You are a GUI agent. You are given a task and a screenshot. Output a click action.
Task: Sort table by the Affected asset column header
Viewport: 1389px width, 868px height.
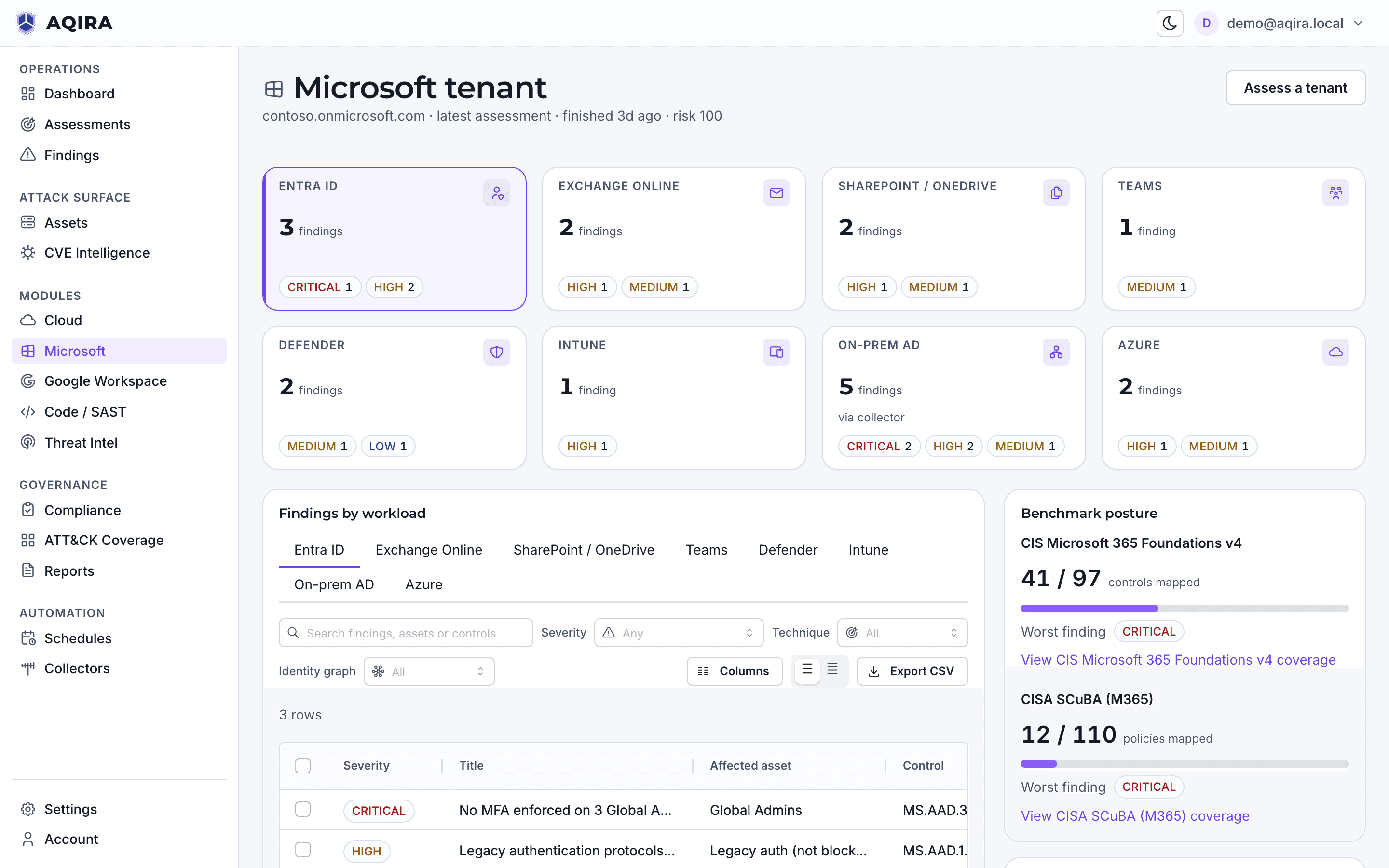750,765
